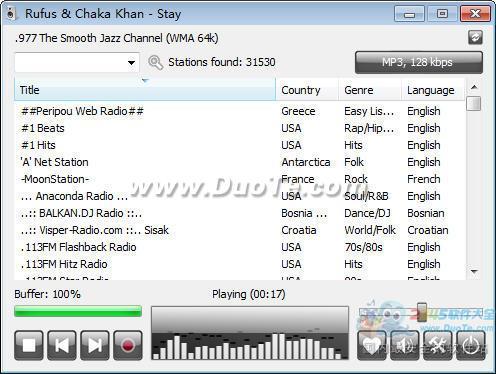Image resolution: width=496 pixels, height=374 pixels.
Task: Sort the list by Genre column header
Action: (370, 90)
